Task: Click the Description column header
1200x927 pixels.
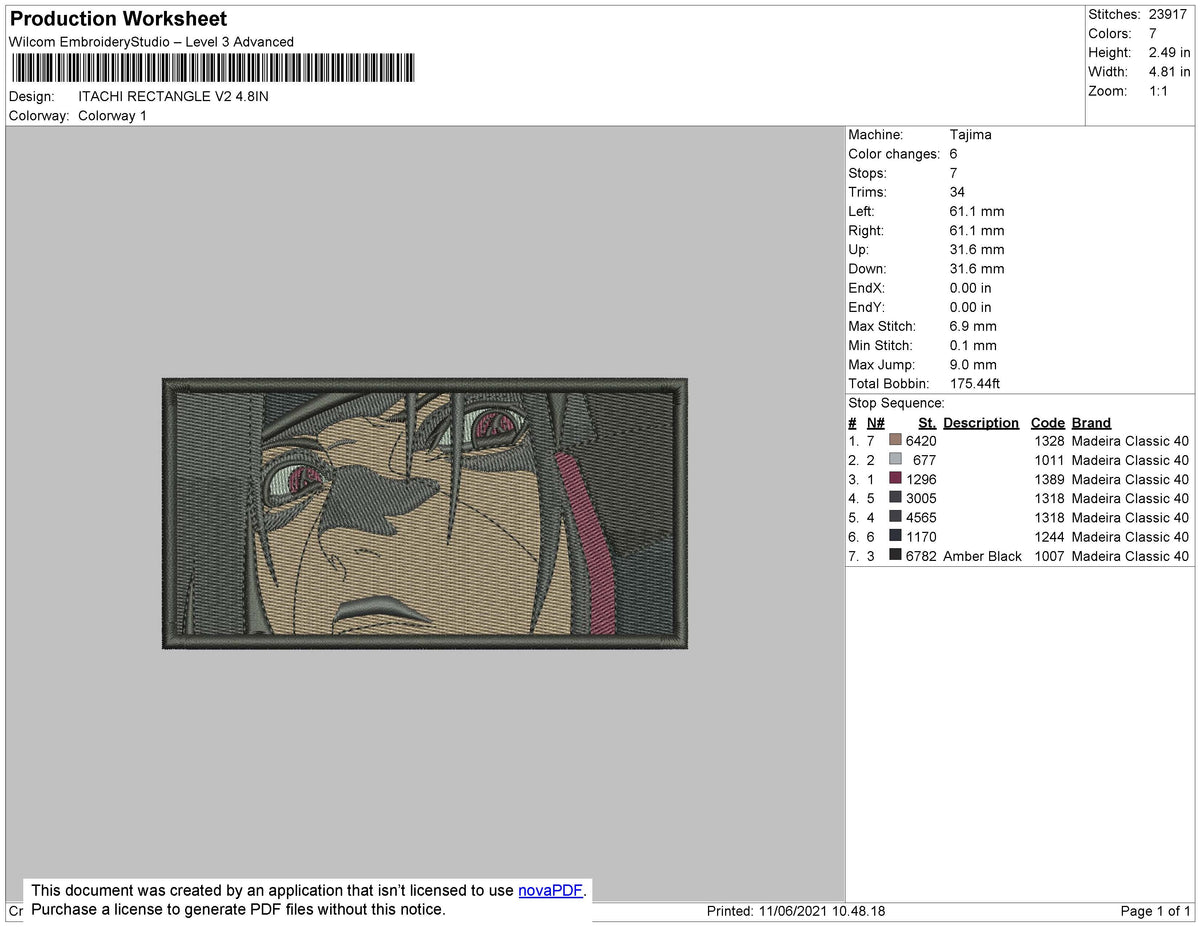Action: [980, 422]
